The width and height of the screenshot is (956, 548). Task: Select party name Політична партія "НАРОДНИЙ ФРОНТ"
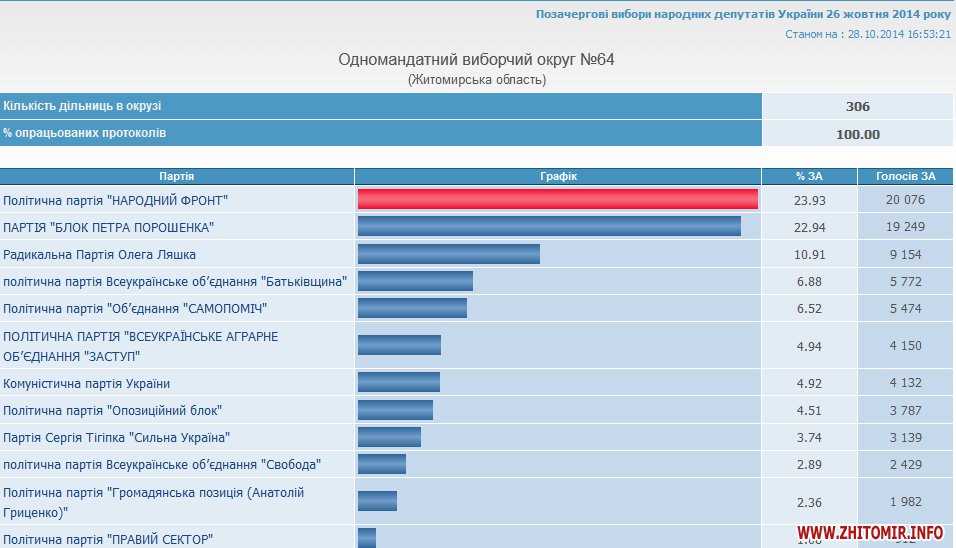(116, 200)
